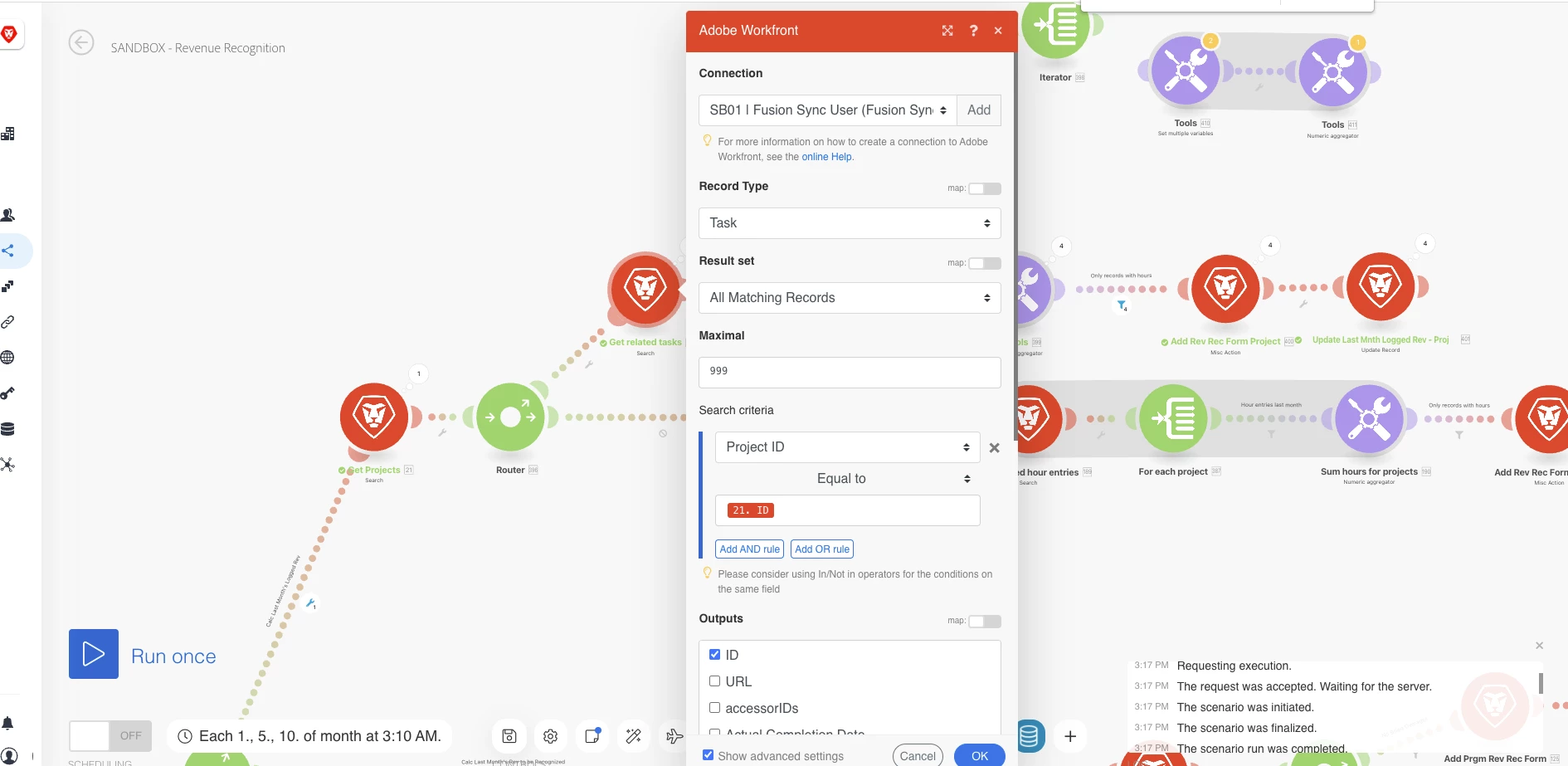
Task: Select the Tools Numeric aggregator module at top
Action: click(1333, 72)
